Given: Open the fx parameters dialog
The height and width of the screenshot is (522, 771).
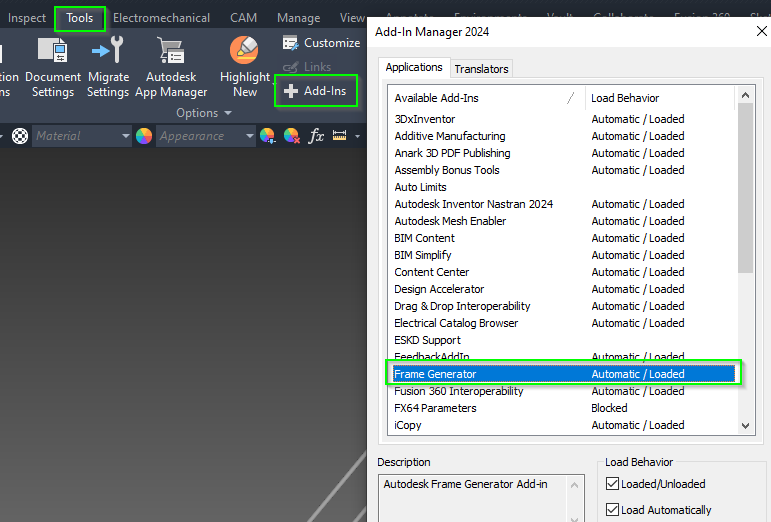Looking at the screenshot, I should point(316,136).
